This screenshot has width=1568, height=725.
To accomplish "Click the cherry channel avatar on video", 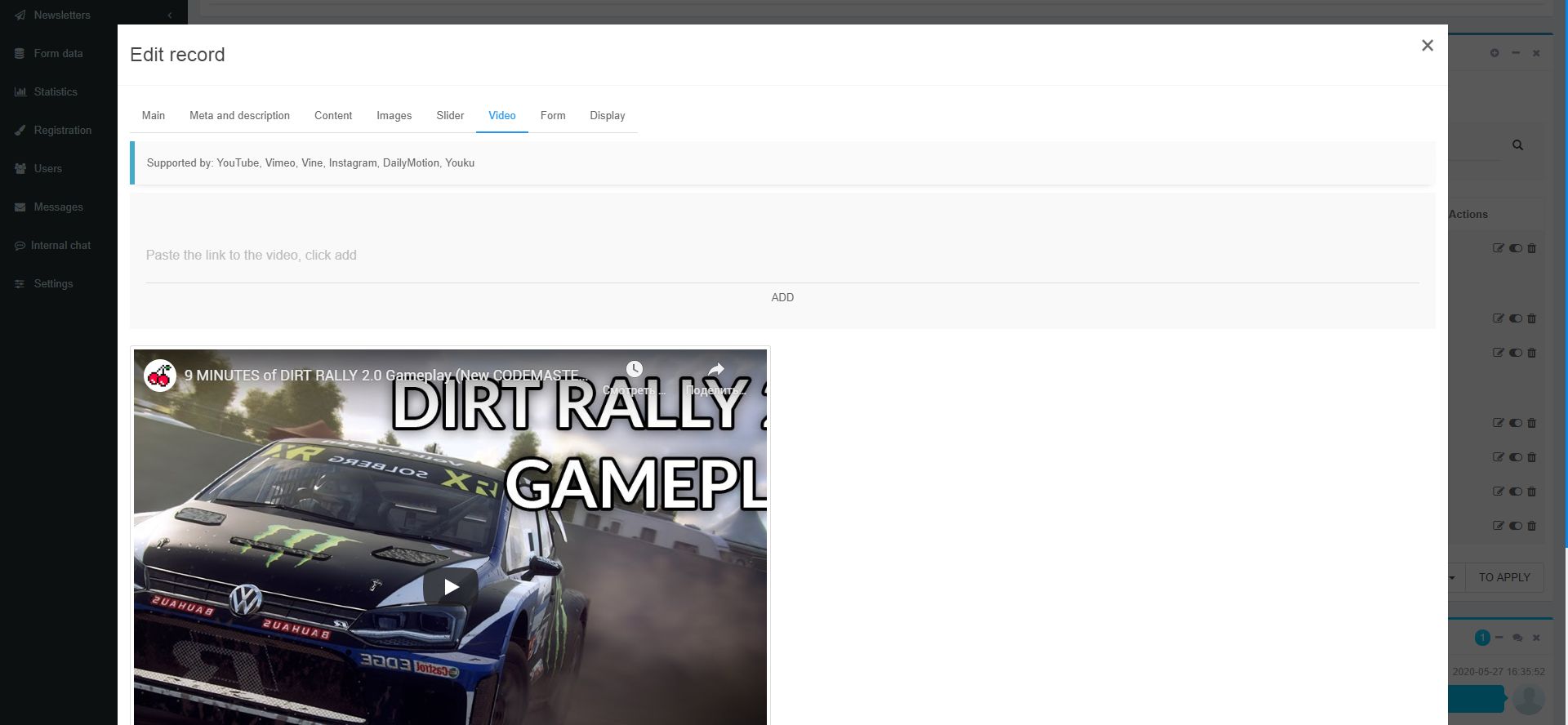I will point(160,376).
